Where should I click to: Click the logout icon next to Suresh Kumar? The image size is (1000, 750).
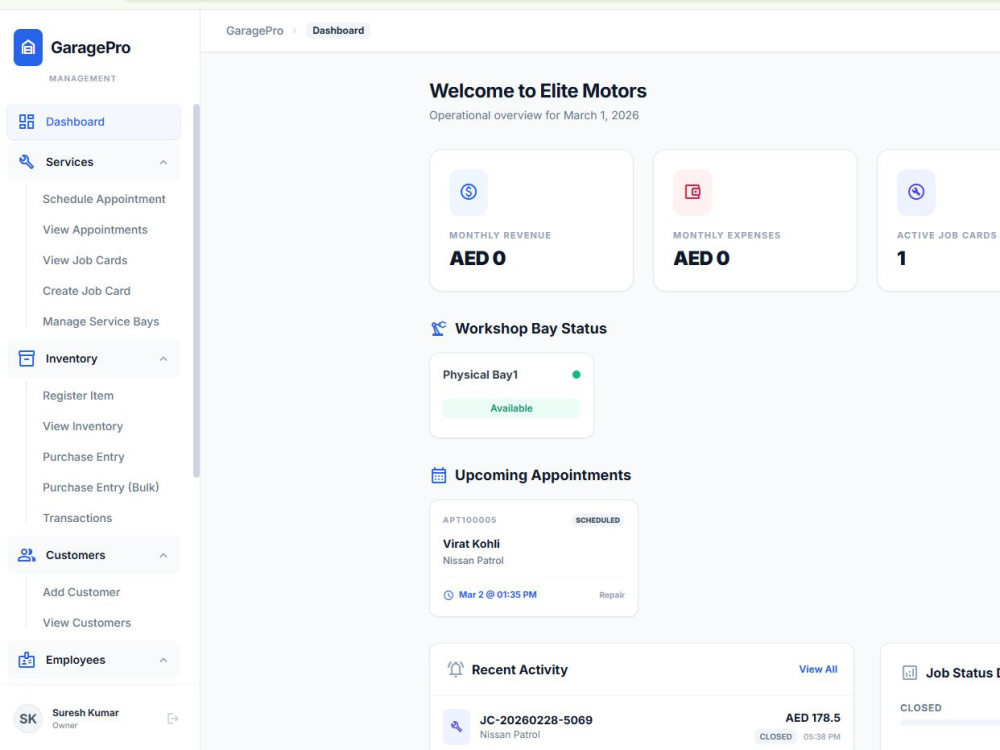coord(173,719)
